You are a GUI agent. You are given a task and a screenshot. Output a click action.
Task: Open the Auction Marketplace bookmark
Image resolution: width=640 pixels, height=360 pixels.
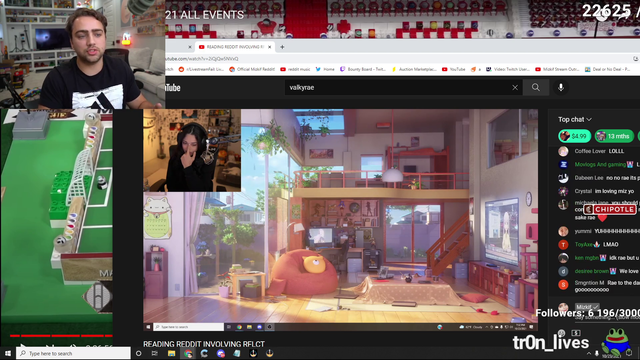[x=414, y=69]
